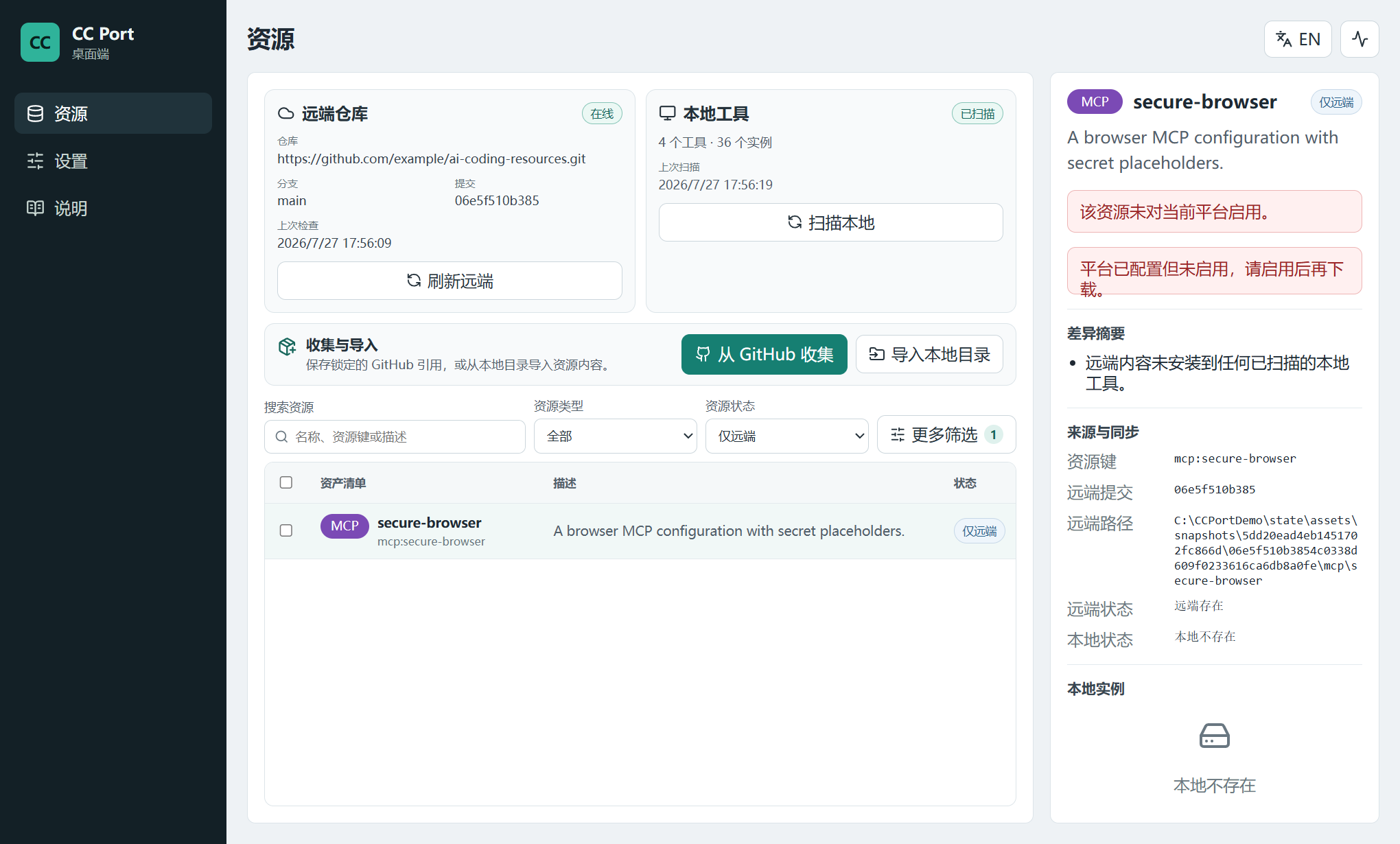Click the description text in secure-browser row
Image resolution: width=1400 pixels, height=844 pixels.
click(x=729, y=530)
